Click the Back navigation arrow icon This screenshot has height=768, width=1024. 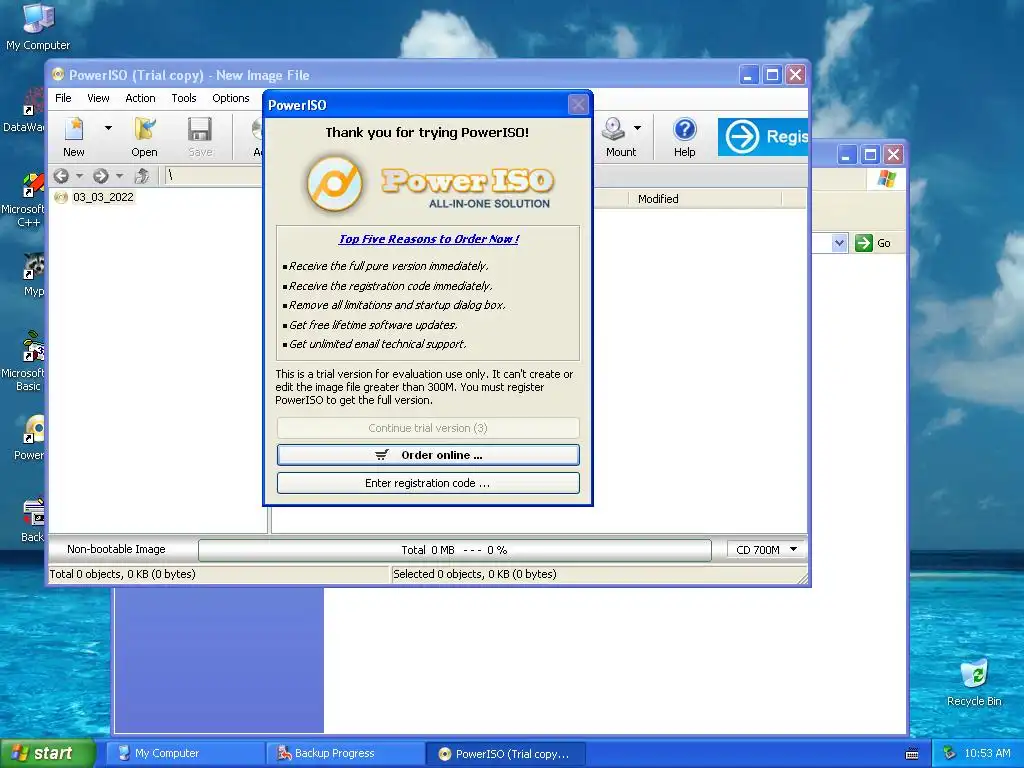pyautogui.click(x=61, y=176)
